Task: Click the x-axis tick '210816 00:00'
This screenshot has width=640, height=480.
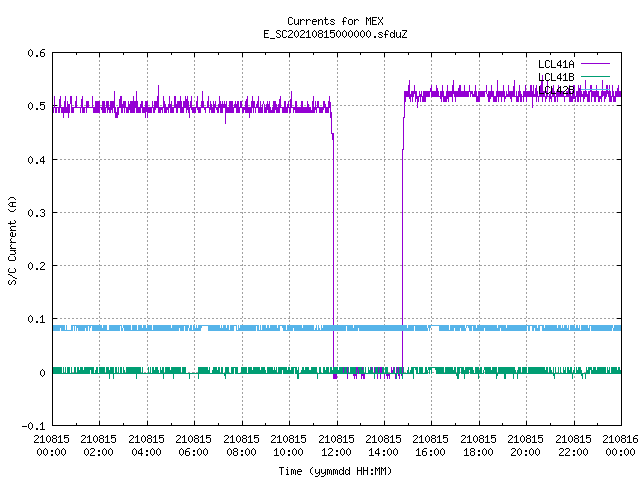Action: tap(620, 446)
